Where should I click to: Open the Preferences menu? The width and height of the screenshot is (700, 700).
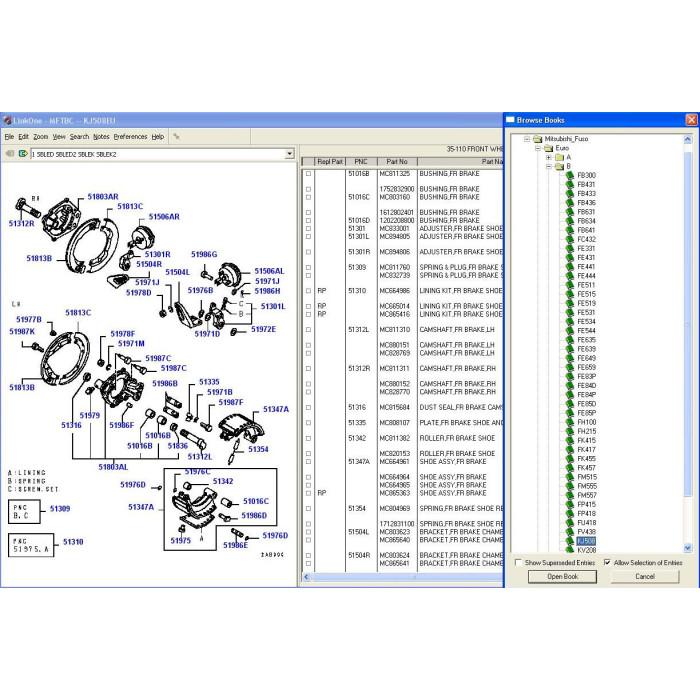[130, 137]
